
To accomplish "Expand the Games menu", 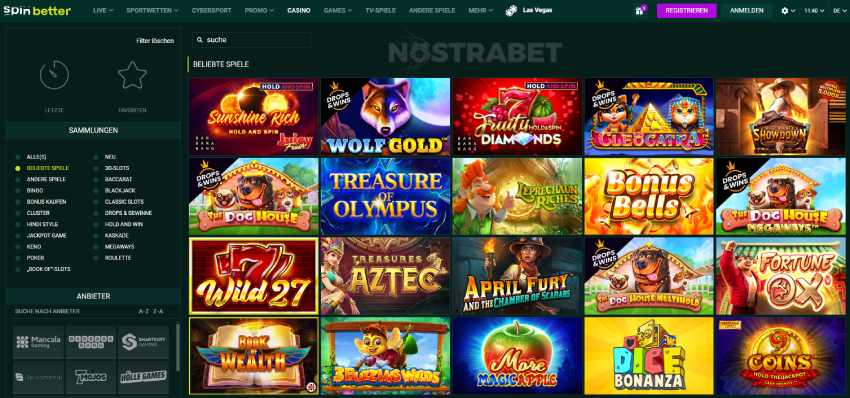I will pyautogui.click(x=337, y=10).
